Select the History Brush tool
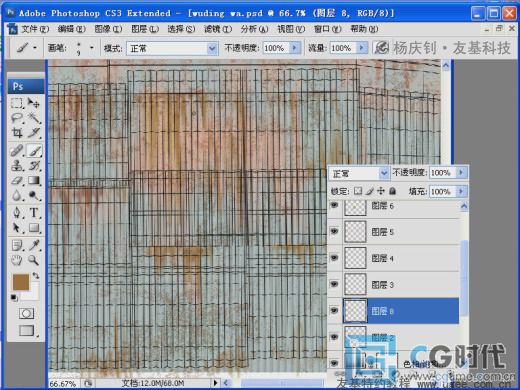 tap(34, 165)
